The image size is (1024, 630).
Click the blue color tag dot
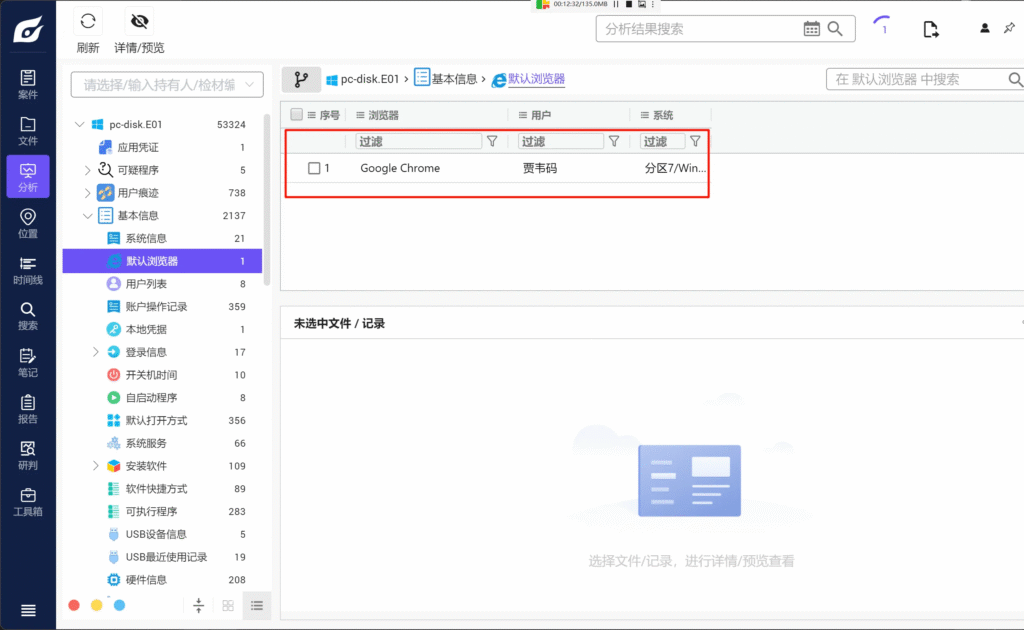[120, 605]
